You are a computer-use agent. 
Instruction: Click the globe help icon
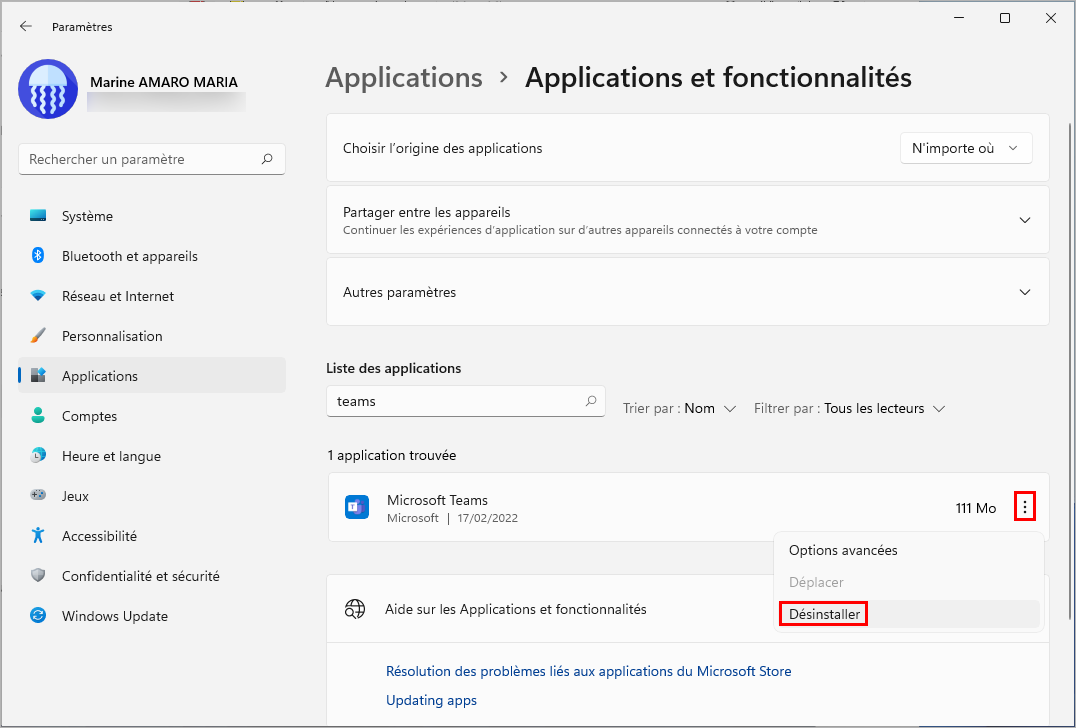pos(355,609)
